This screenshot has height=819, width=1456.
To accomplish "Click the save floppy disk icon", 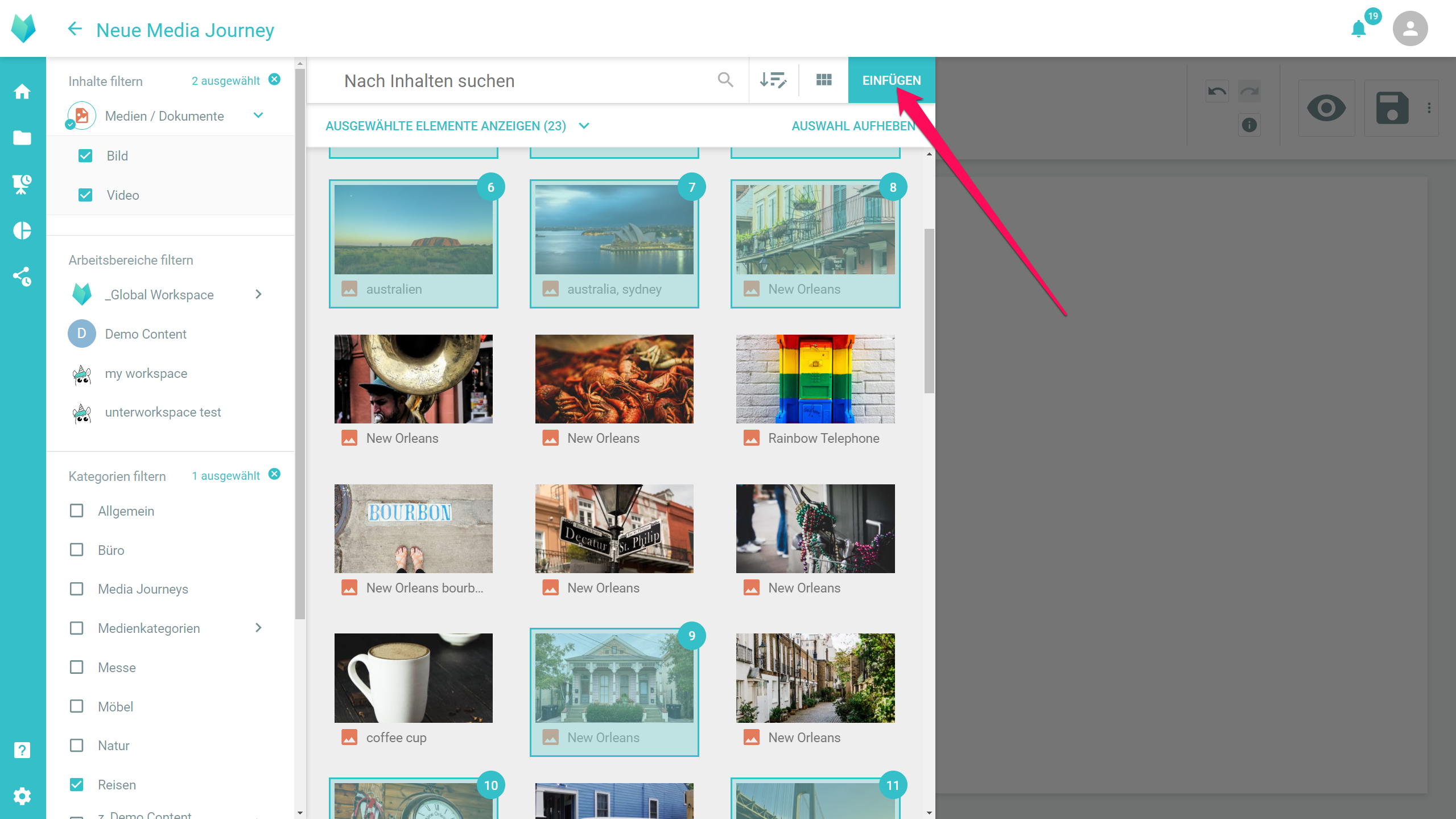I will [x=1392, y=108].
